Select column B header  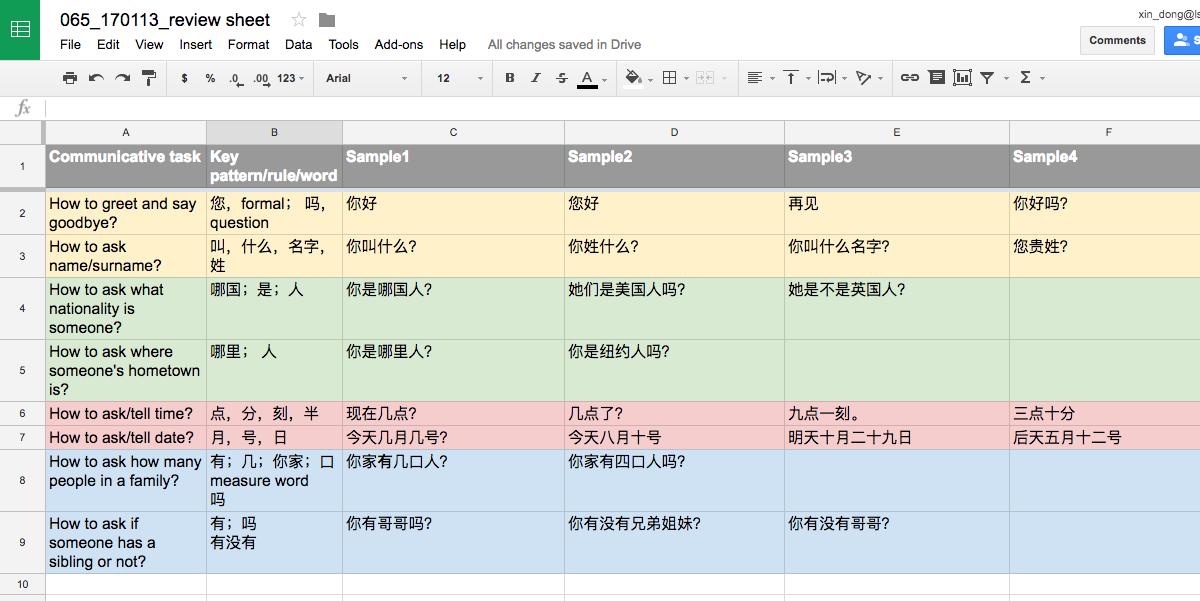point(274,131)
